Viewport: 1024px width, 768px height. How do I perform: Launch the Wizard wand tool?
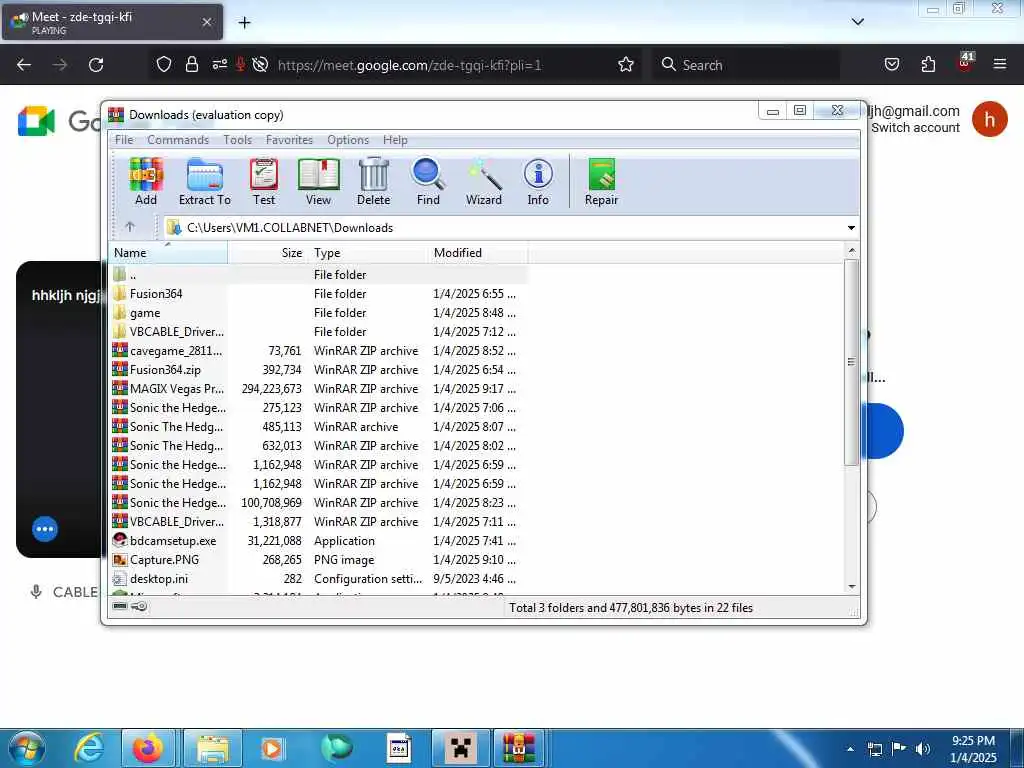484,182
